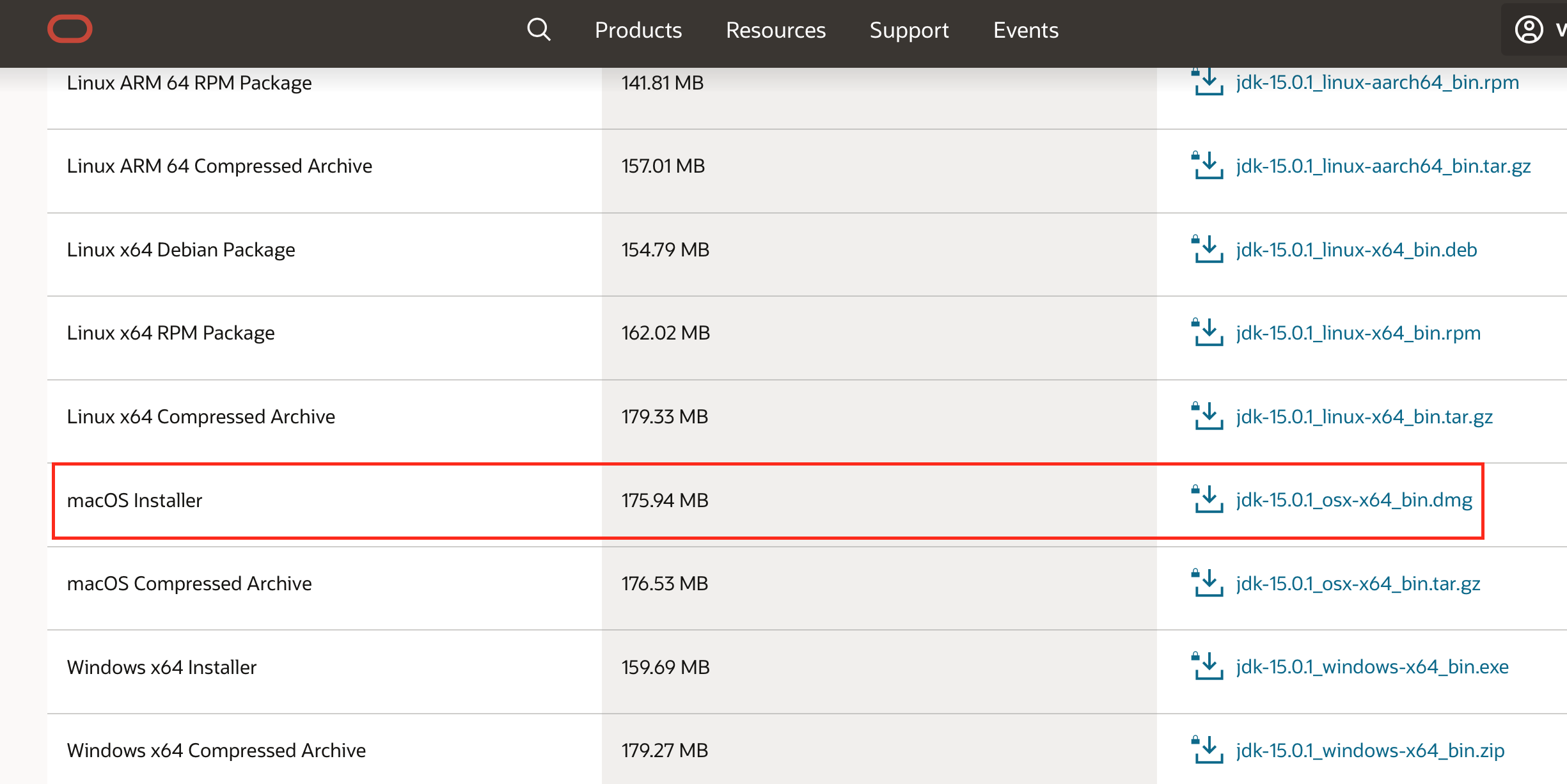Select 'Linux x64 Compressed Archive' text
Viewport: 1567px width, 784px height.
[x=201, y=417]
